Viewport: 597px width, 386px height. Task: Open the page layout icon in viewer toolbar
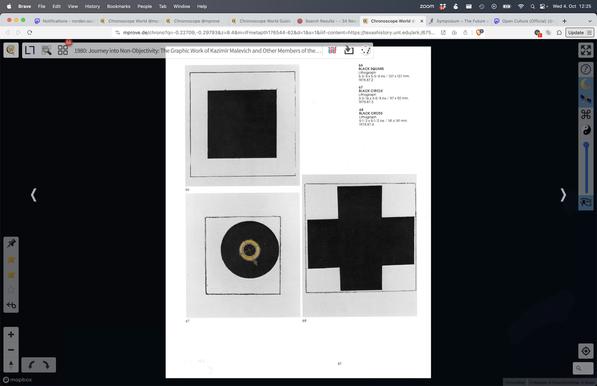point(30,50)
